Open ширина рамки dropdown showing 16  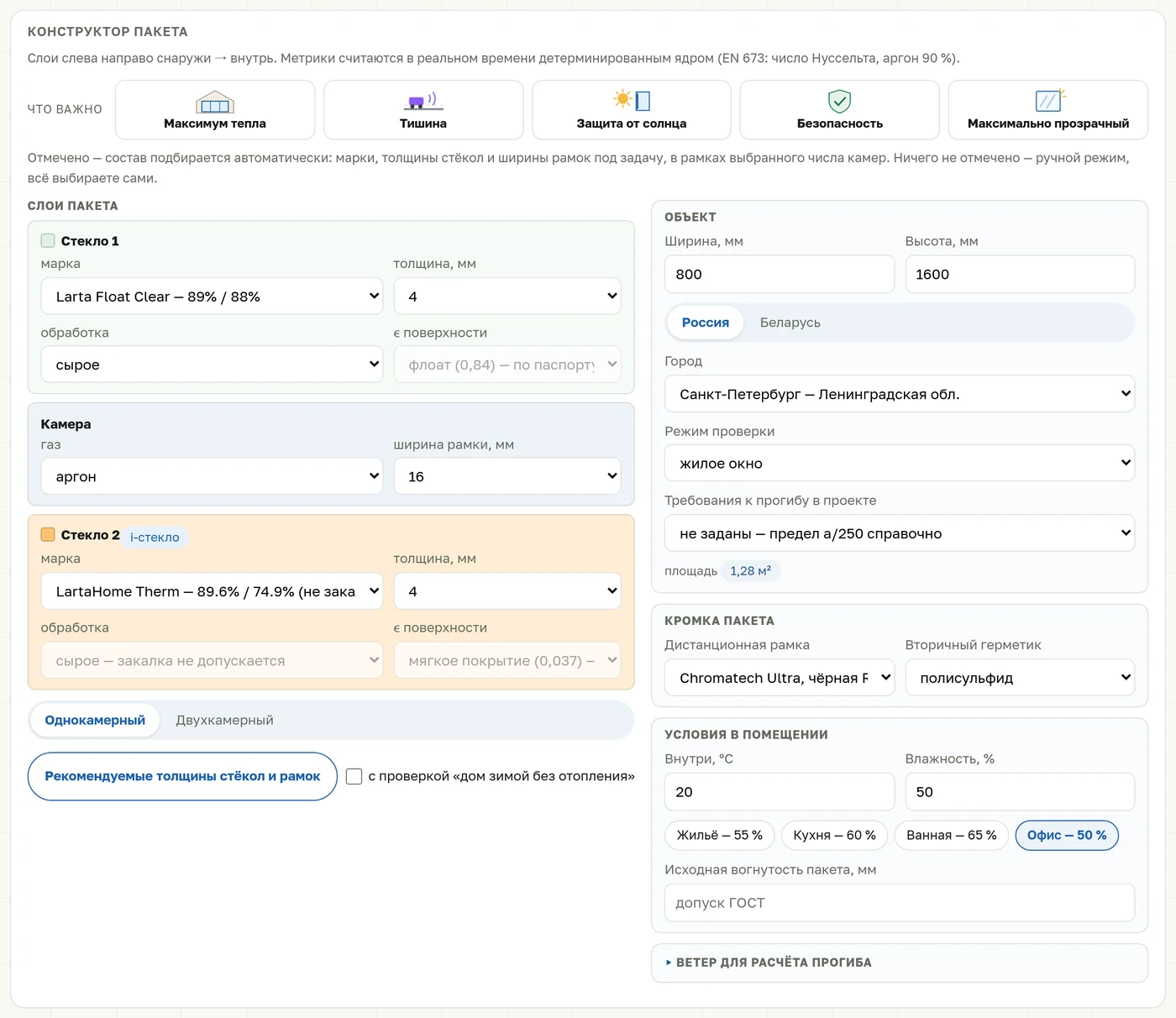click(507, 476)
